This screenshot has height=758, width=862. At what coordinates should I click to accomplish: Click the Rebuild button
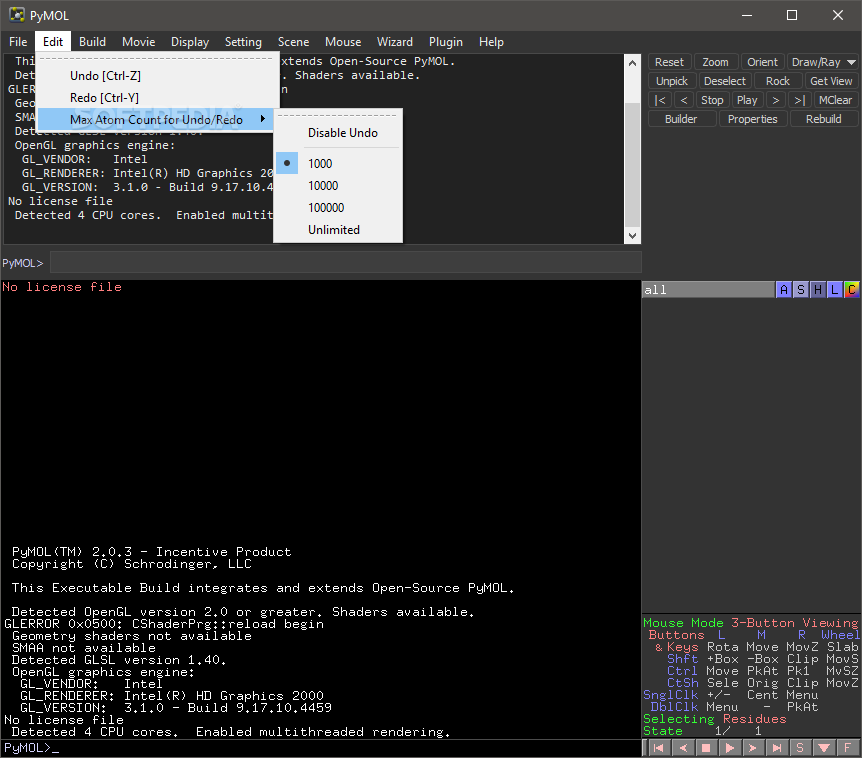pos(824,119)
